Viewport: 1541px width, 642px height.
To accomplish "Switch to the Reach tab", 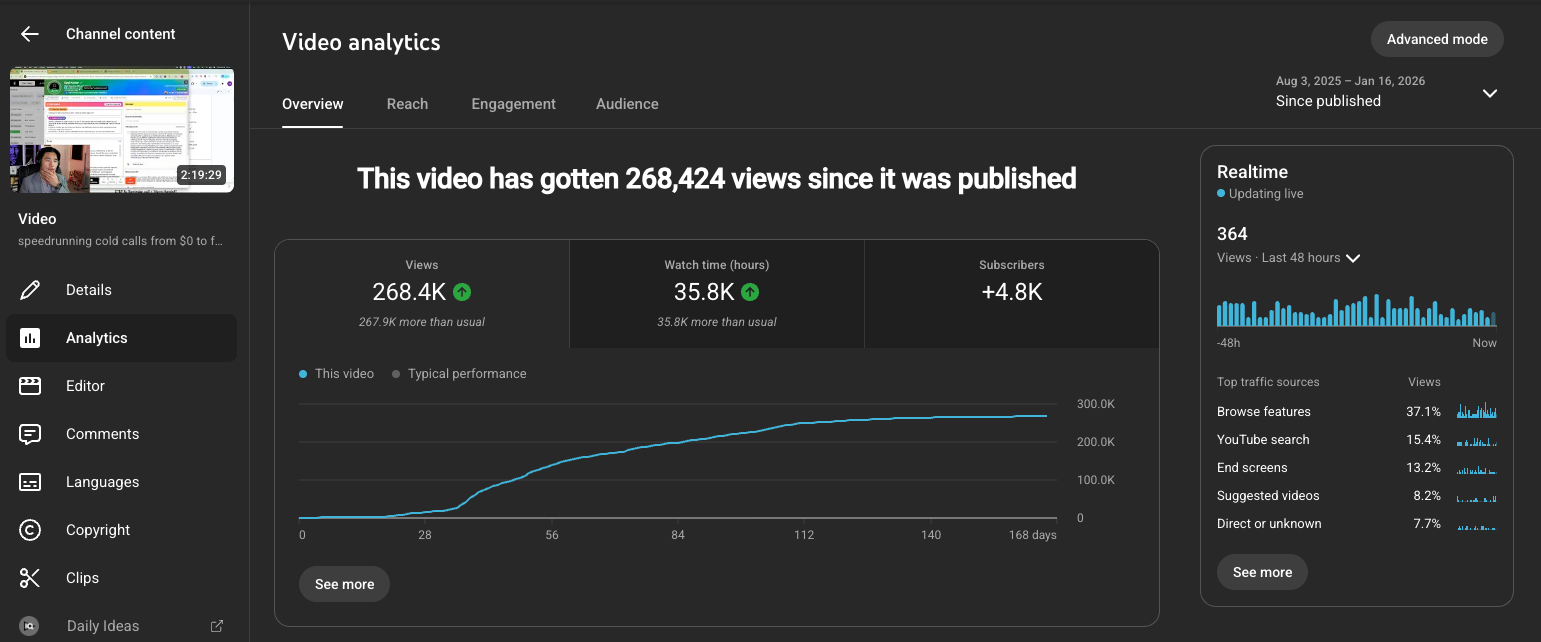I will coord(407,104).
